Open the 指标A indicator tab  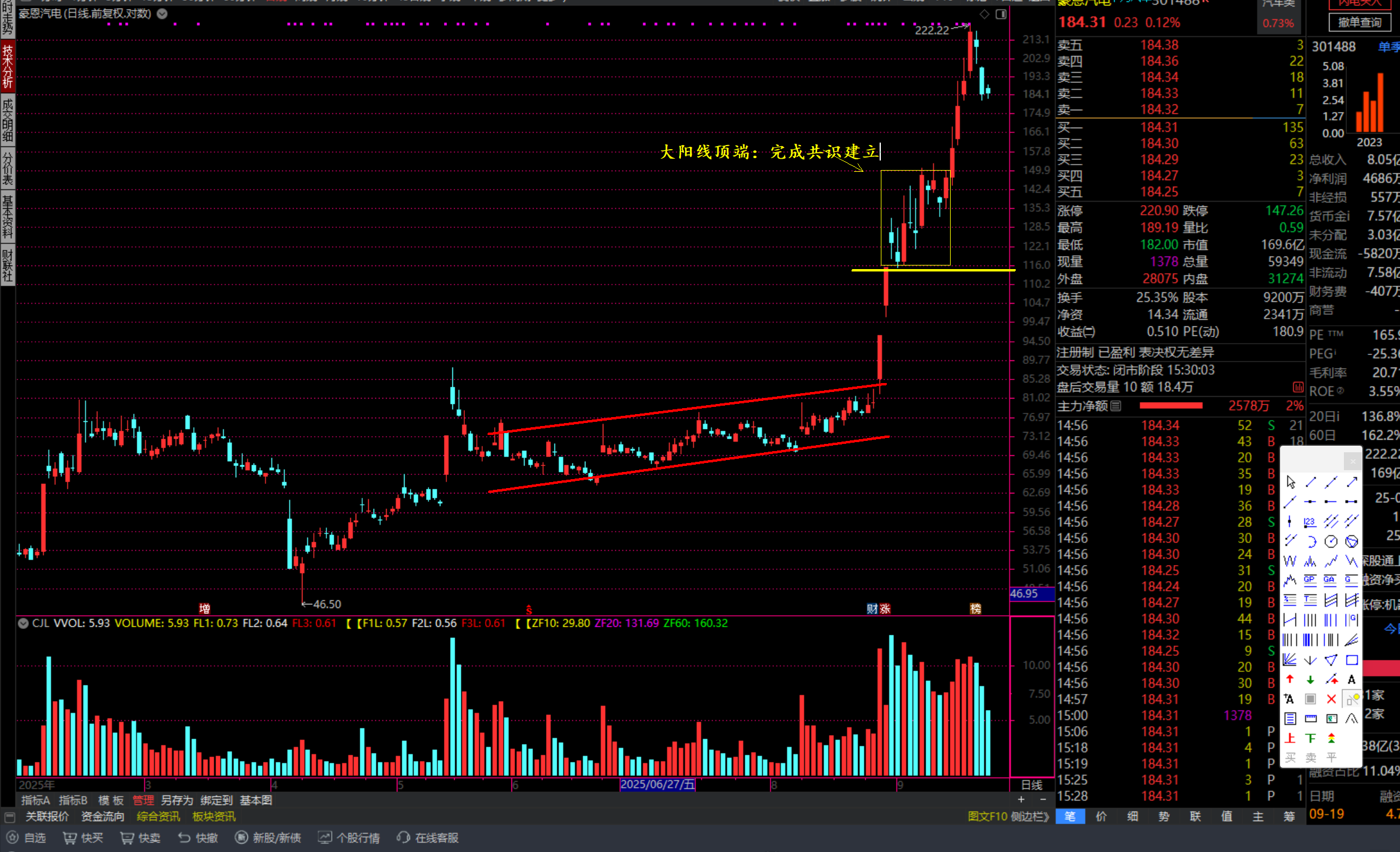35,801
